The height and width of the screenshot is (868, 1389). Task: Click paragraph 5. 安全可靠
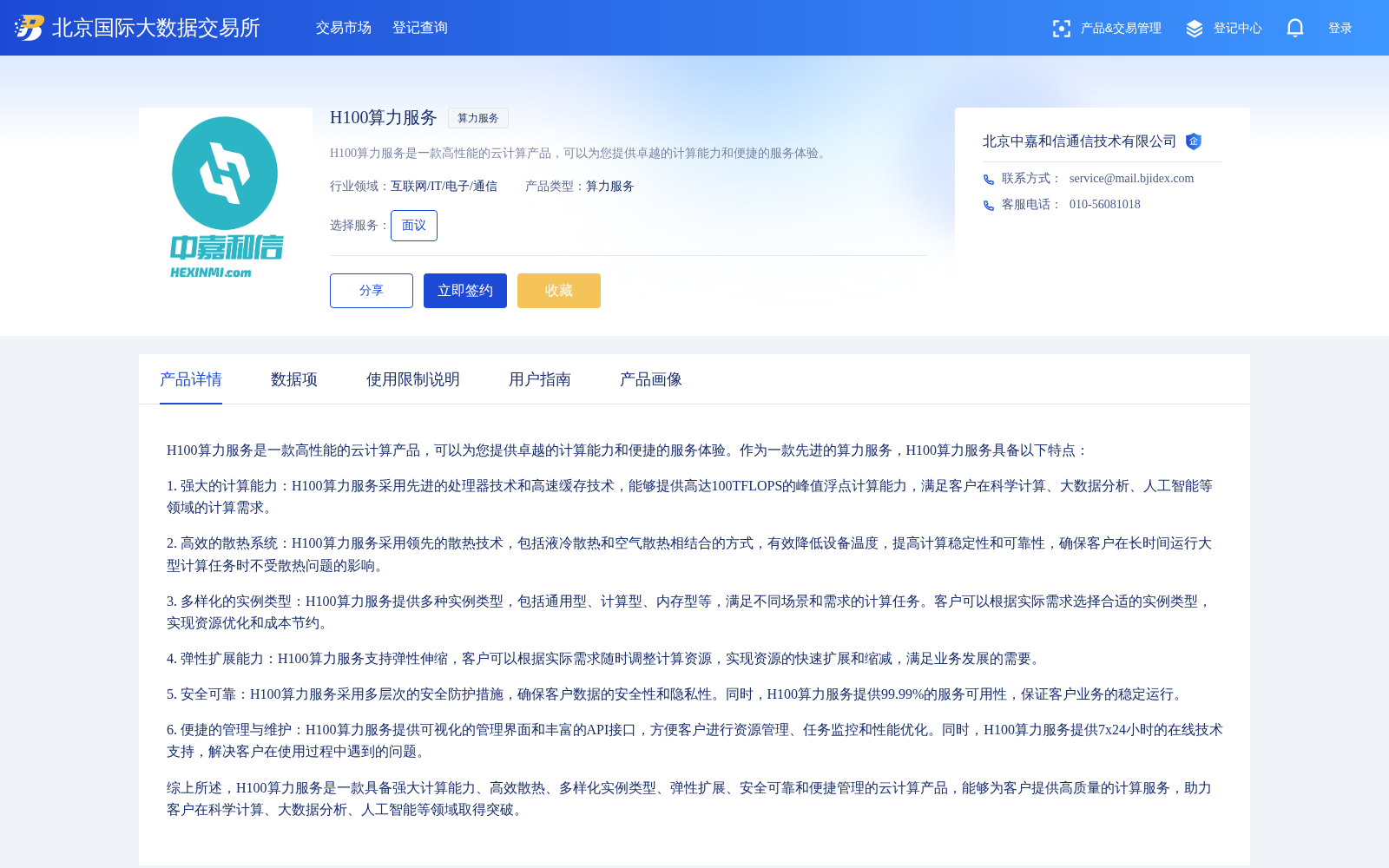tap(677, 694)
